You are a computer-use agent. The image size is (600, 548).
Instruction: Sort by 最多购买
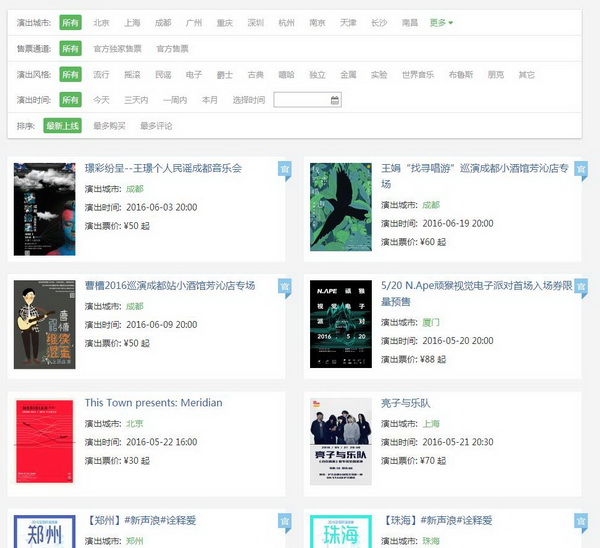109,126
